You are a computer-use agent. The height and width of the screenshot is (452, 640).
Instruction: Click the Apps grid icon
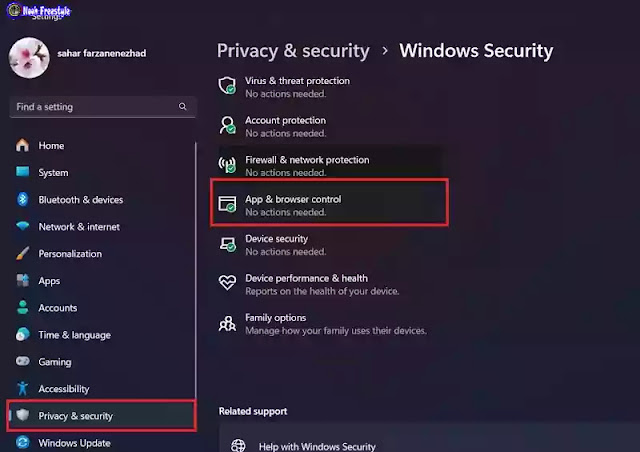tap(22, 280)
